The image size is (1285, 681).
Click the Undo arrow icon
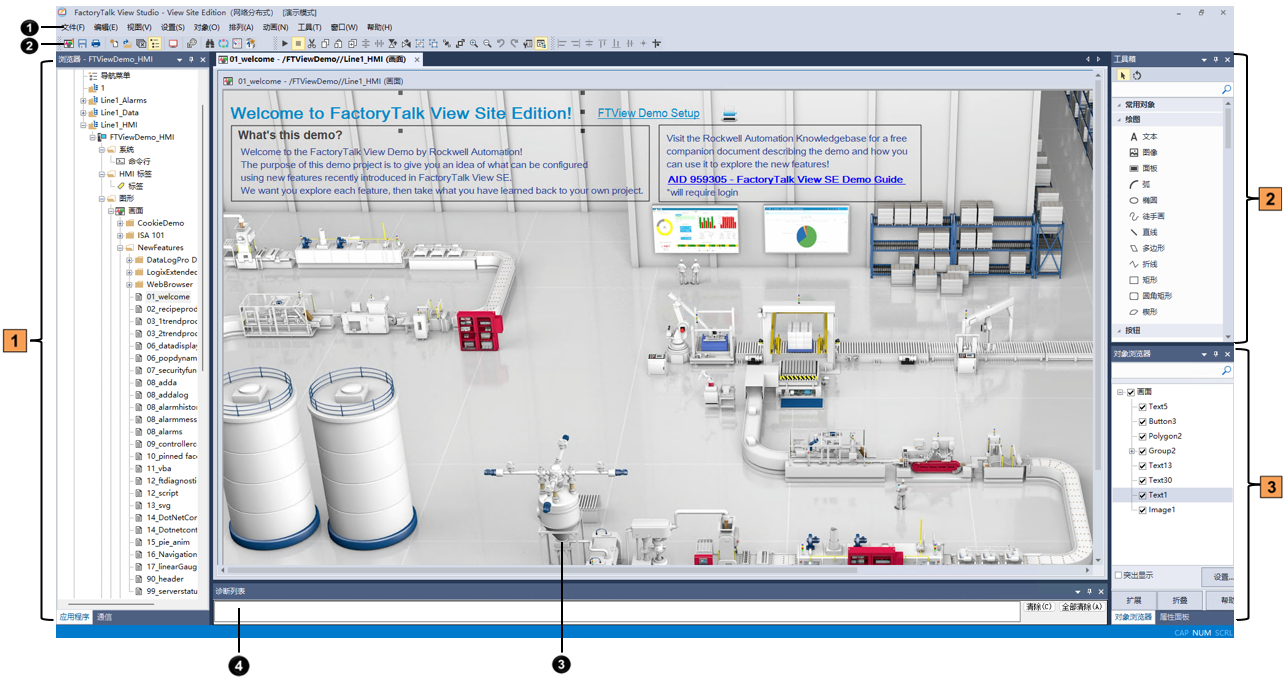coord(501,44)
